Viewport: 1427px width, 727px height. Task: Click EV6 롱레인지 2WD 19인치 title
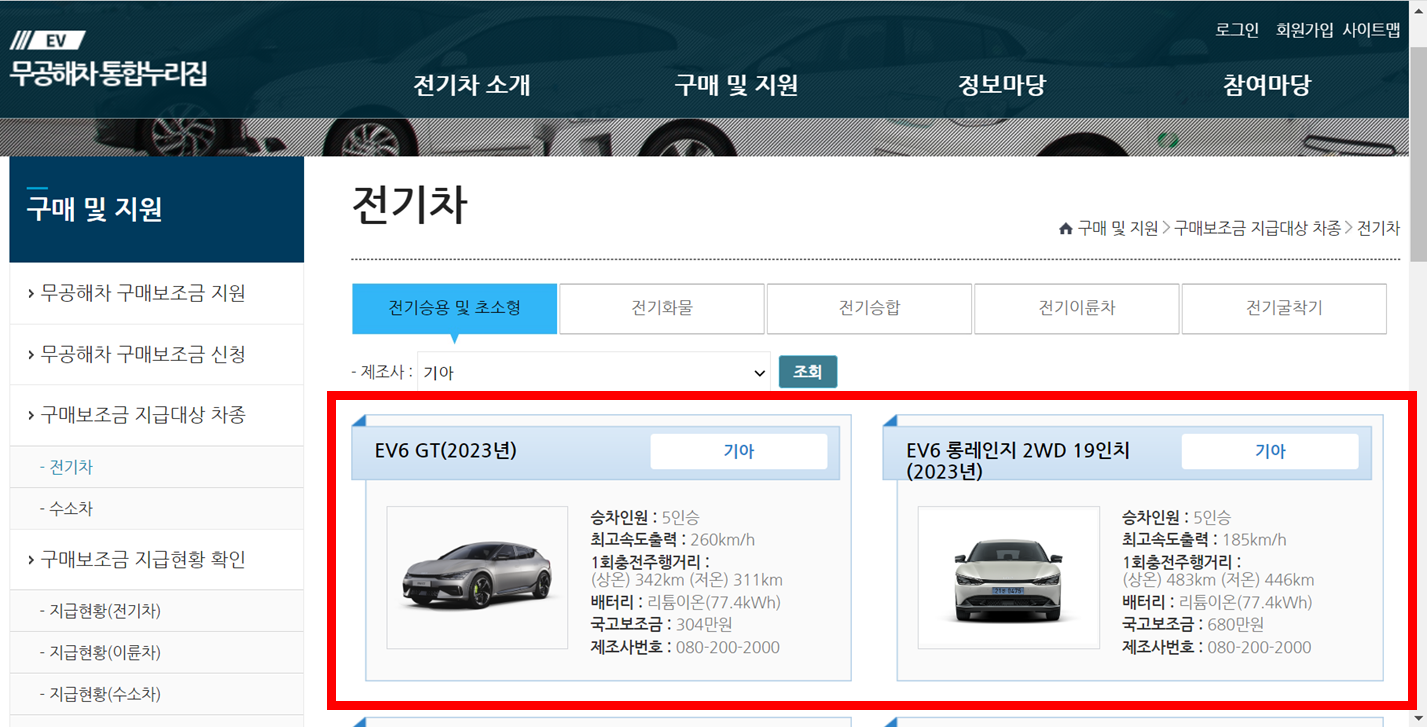(1018, 461)
